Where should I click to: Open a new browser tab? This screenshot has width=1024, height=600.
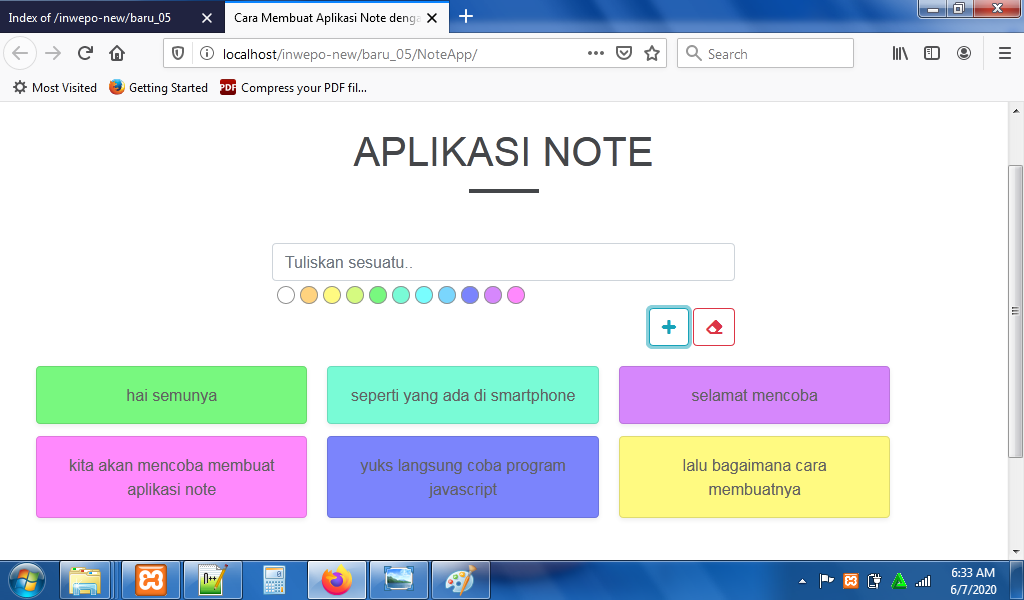coord(466,17)
